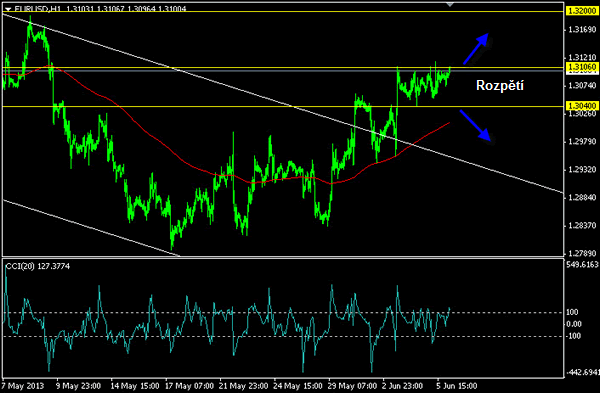Image resolution: width=600 pixels, height=393 pixels.
Task: Click the EURUSD,H1 chart title text
Action: (38, 8)
